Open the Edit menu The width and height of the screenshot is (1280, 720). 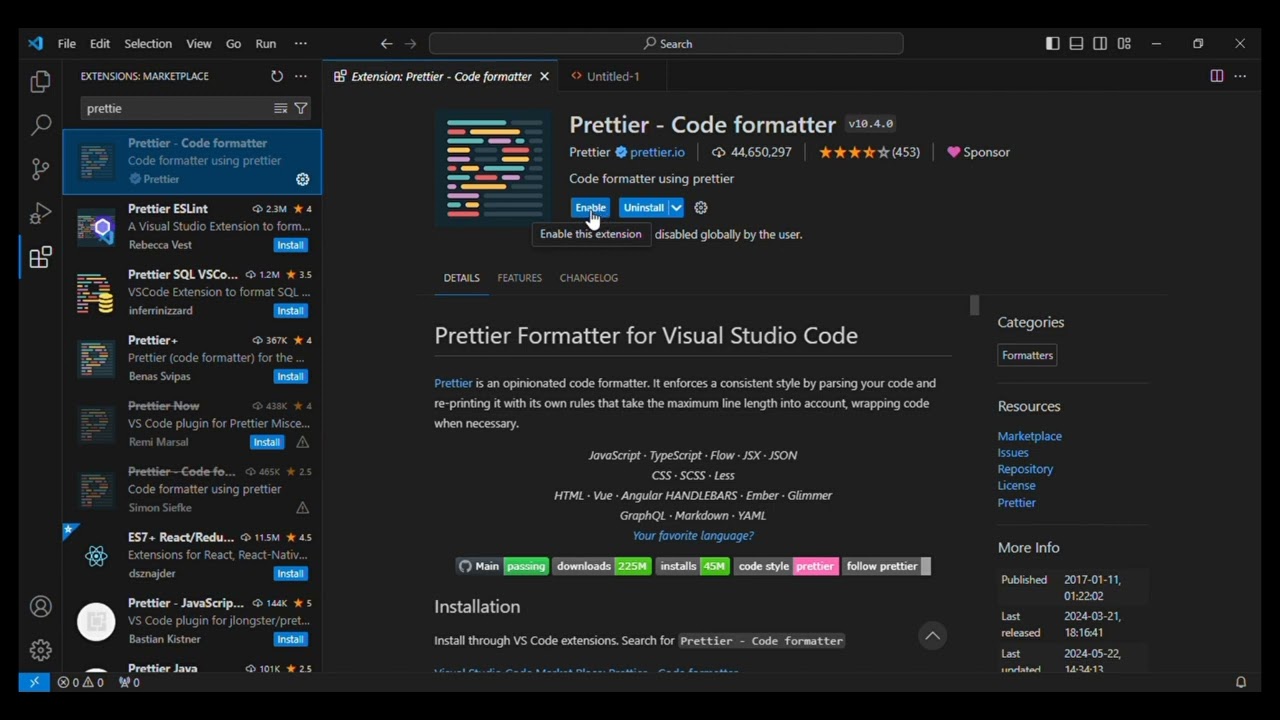100,44
